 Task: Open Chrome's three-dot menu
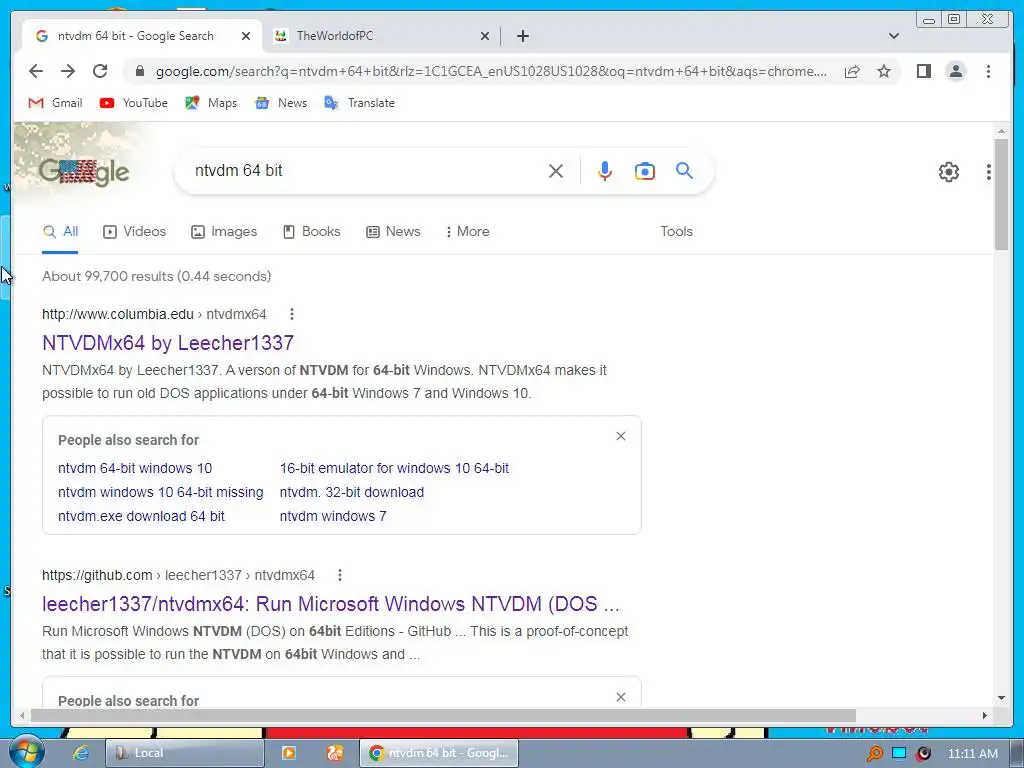coord(988,71)
